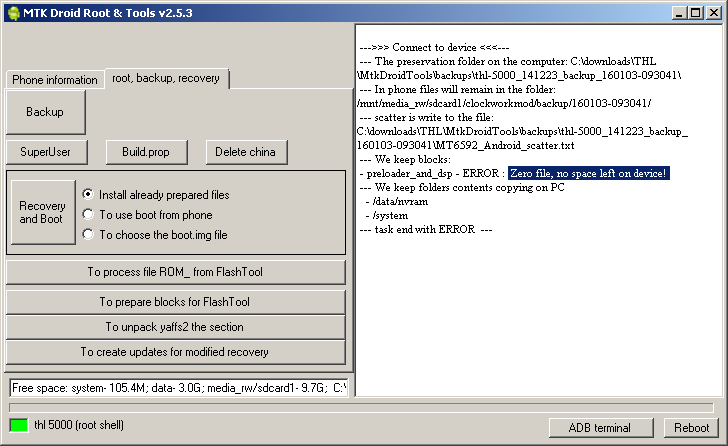Image resolution: width=728 pixels, height=446 pixels.
Task: Open Build.prop editor
Action: tap(147, 152)
